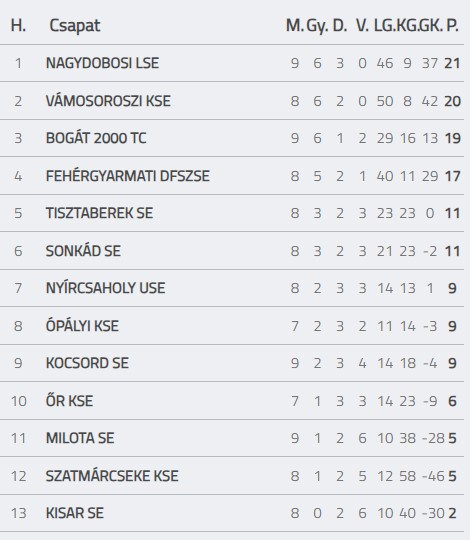Image resolution: width=470 pixels, height=540 pixels.
Task: Click Nagydobosi LSE's 21 points value
Action: 452,63
